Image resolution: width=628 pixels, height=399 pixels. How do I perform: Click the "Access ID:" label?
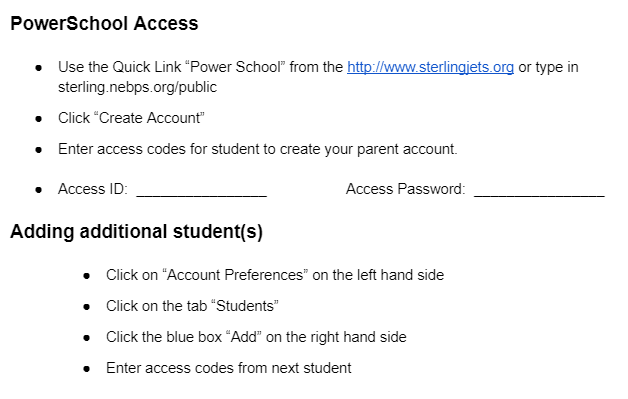click(x=93, y=189)
